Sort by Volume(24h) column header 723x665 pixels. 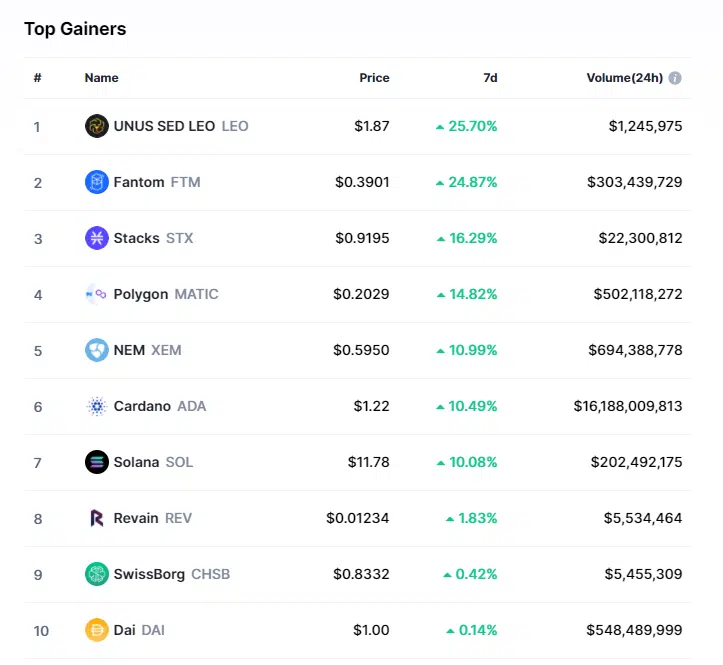pyautogui.click(x=624, y=78)
